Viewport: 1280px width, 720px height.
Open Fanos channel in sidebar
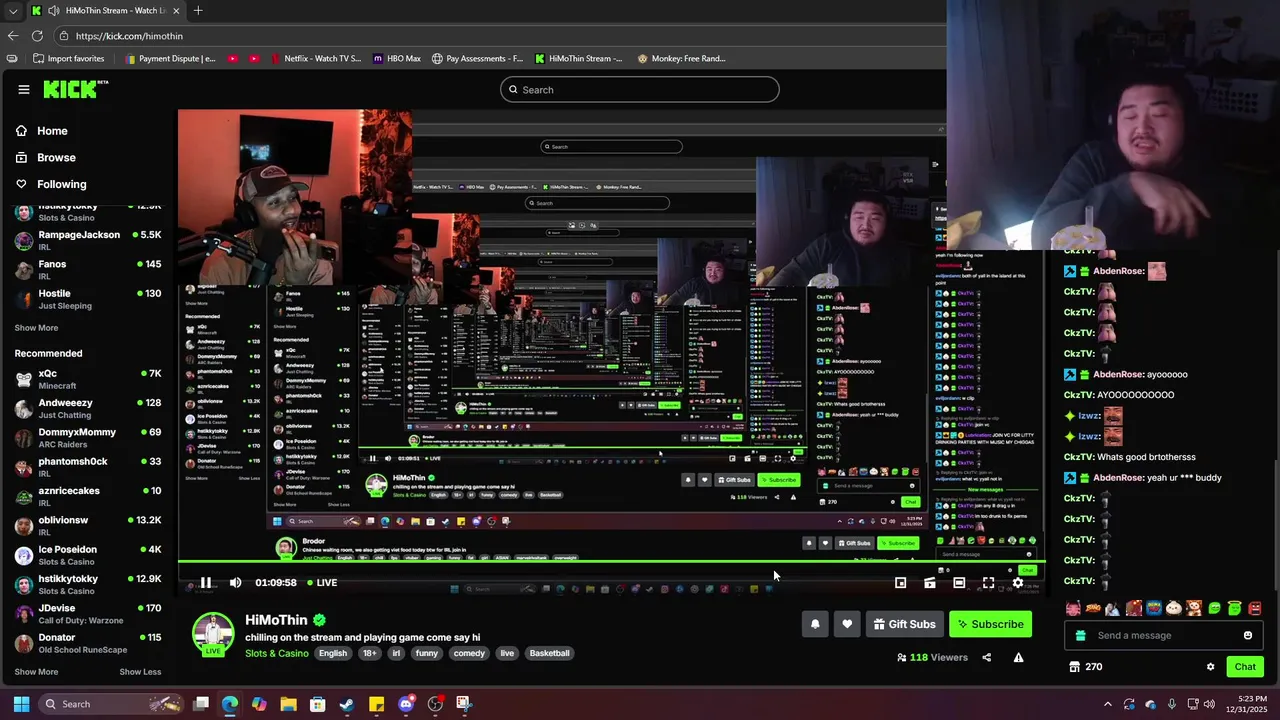click(x=88, y=270)
